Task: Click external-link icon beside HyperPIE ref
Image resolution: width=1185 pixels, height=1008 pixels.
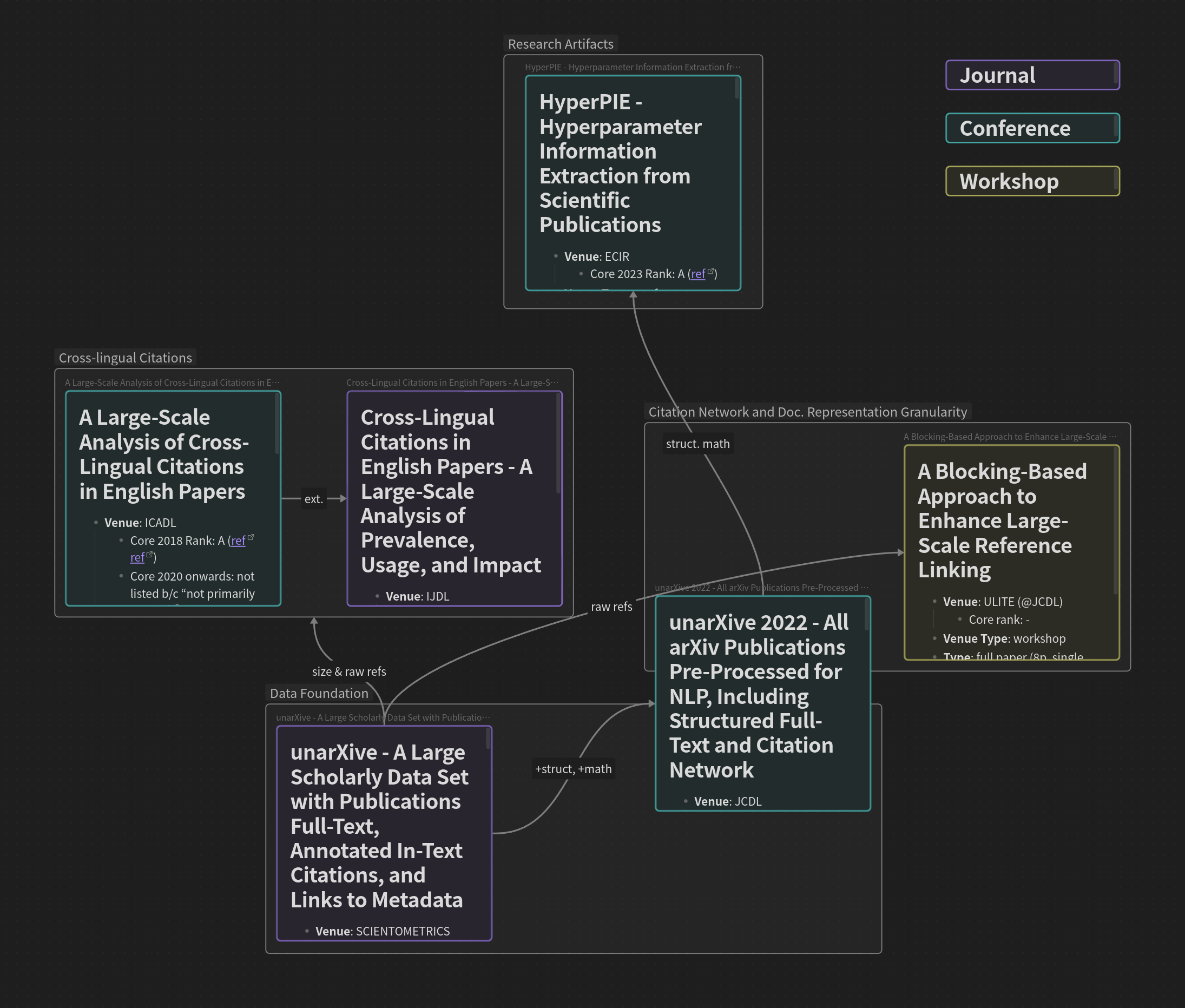Action: click(711, 272)
